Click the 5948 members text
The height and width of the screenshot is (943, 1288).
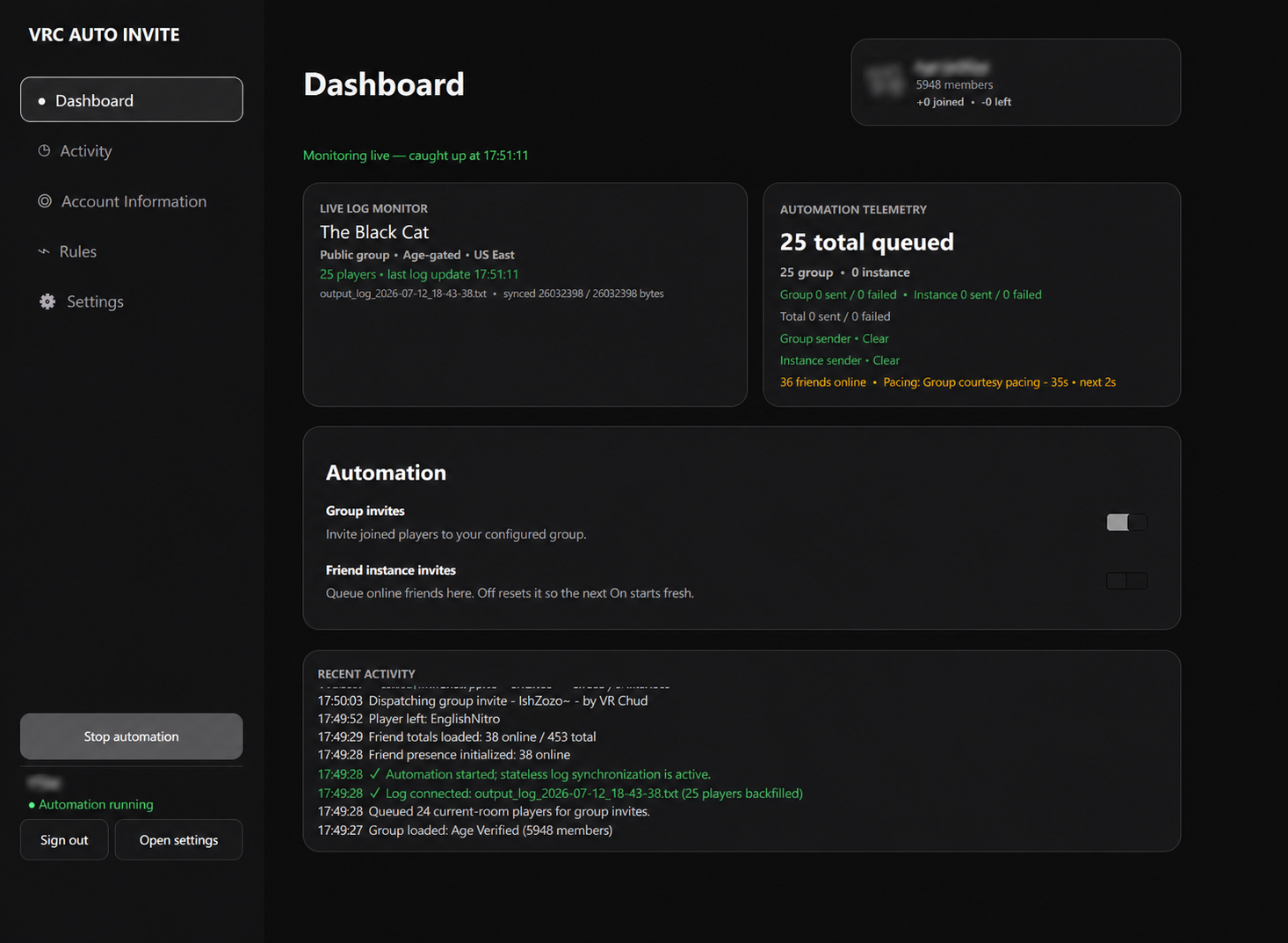pos(954,85)
